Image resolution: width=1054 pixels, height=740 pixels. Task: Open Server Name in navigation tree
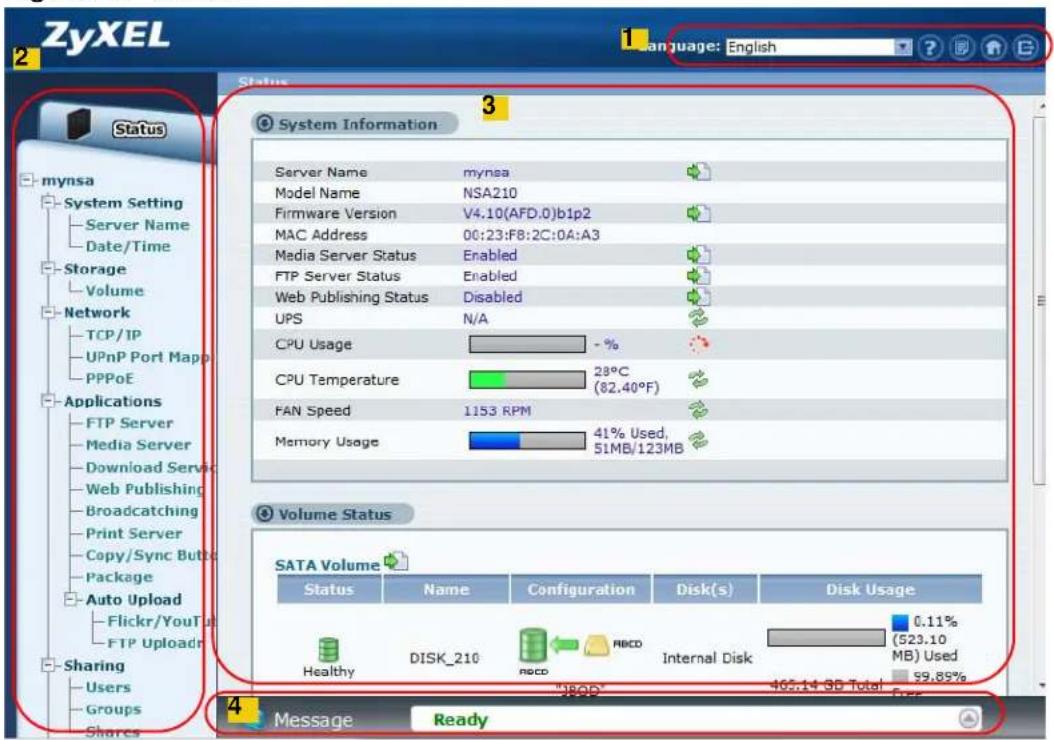pyautogui.click(x=137, y=225)
